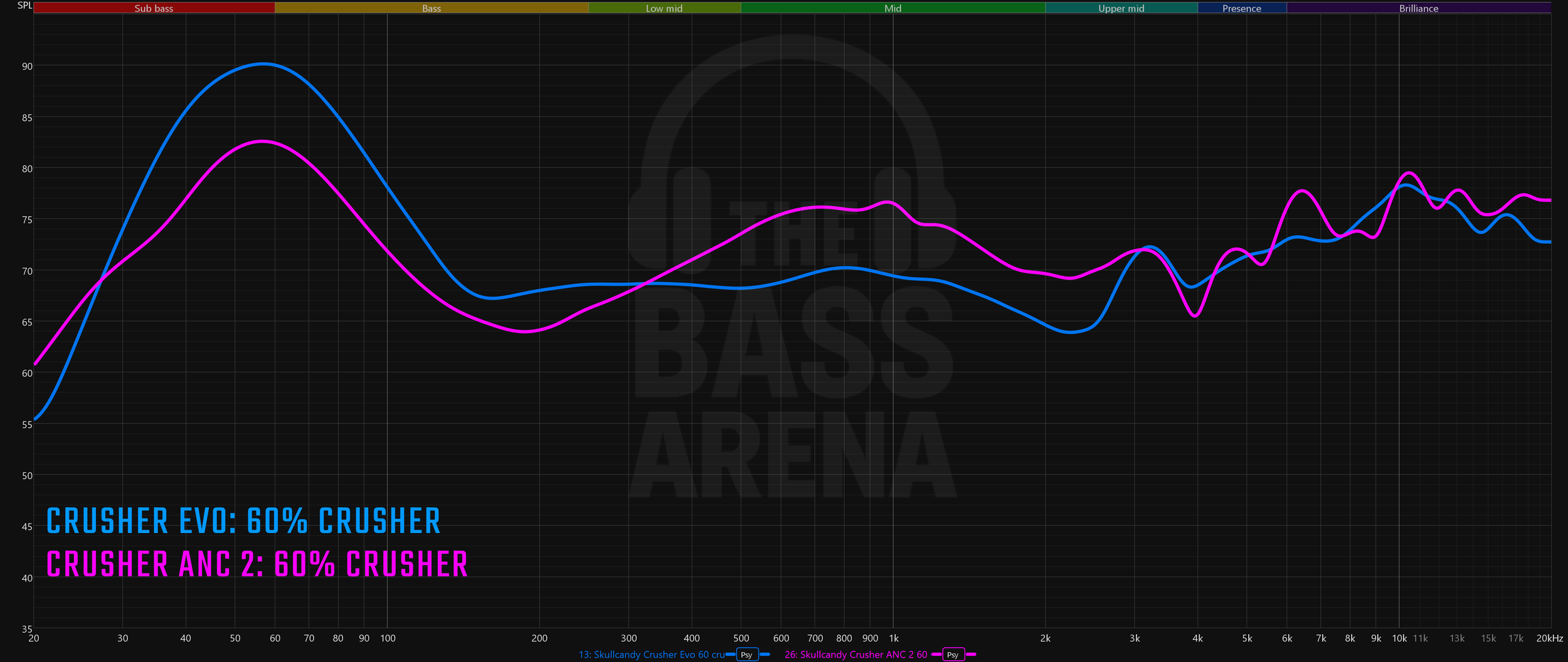This screenshot has width=1568, height=662.
Task: Click the blue line swatch beside Crusher Evo
Action: (729, 654)
